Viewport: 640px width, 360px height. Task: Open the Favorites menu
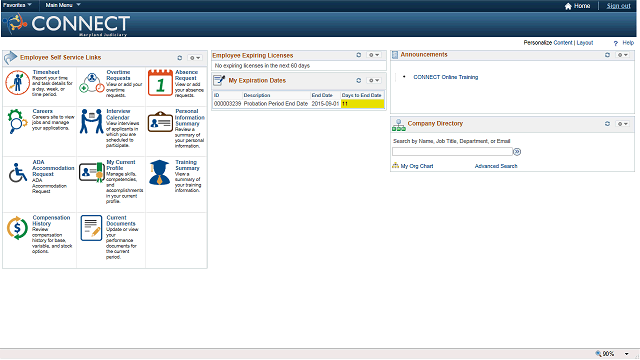click(x=17, y=5)
